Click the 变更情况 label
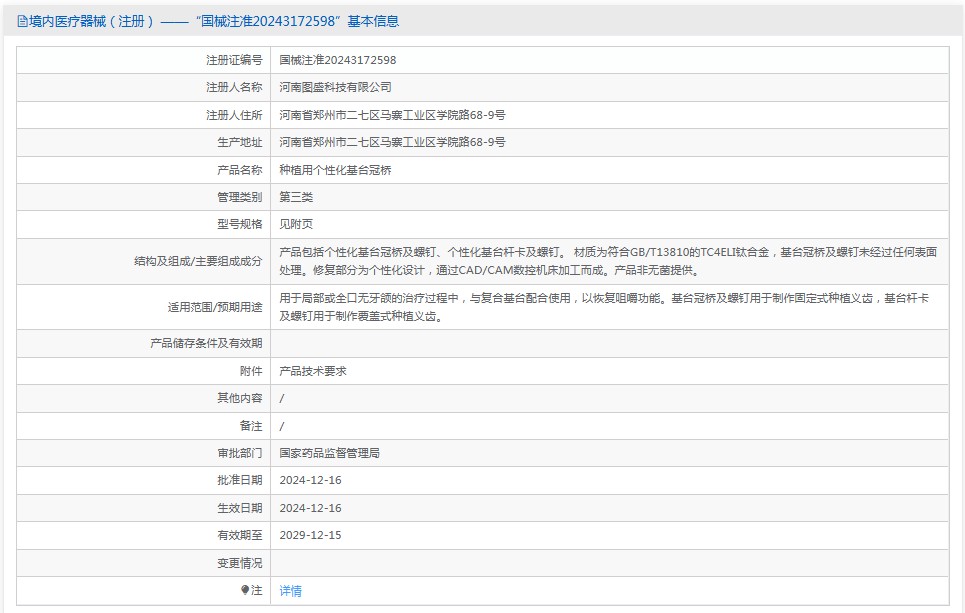The height and width of the screenshot is (613, 965). (239, 563)
